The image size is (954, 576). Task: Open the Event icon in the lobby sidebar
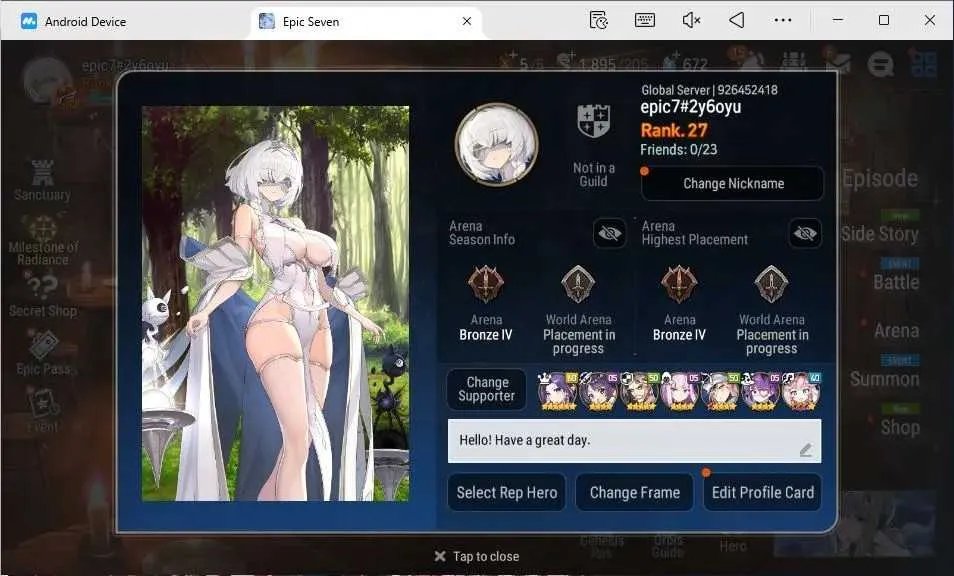click(x=43, y=411)
